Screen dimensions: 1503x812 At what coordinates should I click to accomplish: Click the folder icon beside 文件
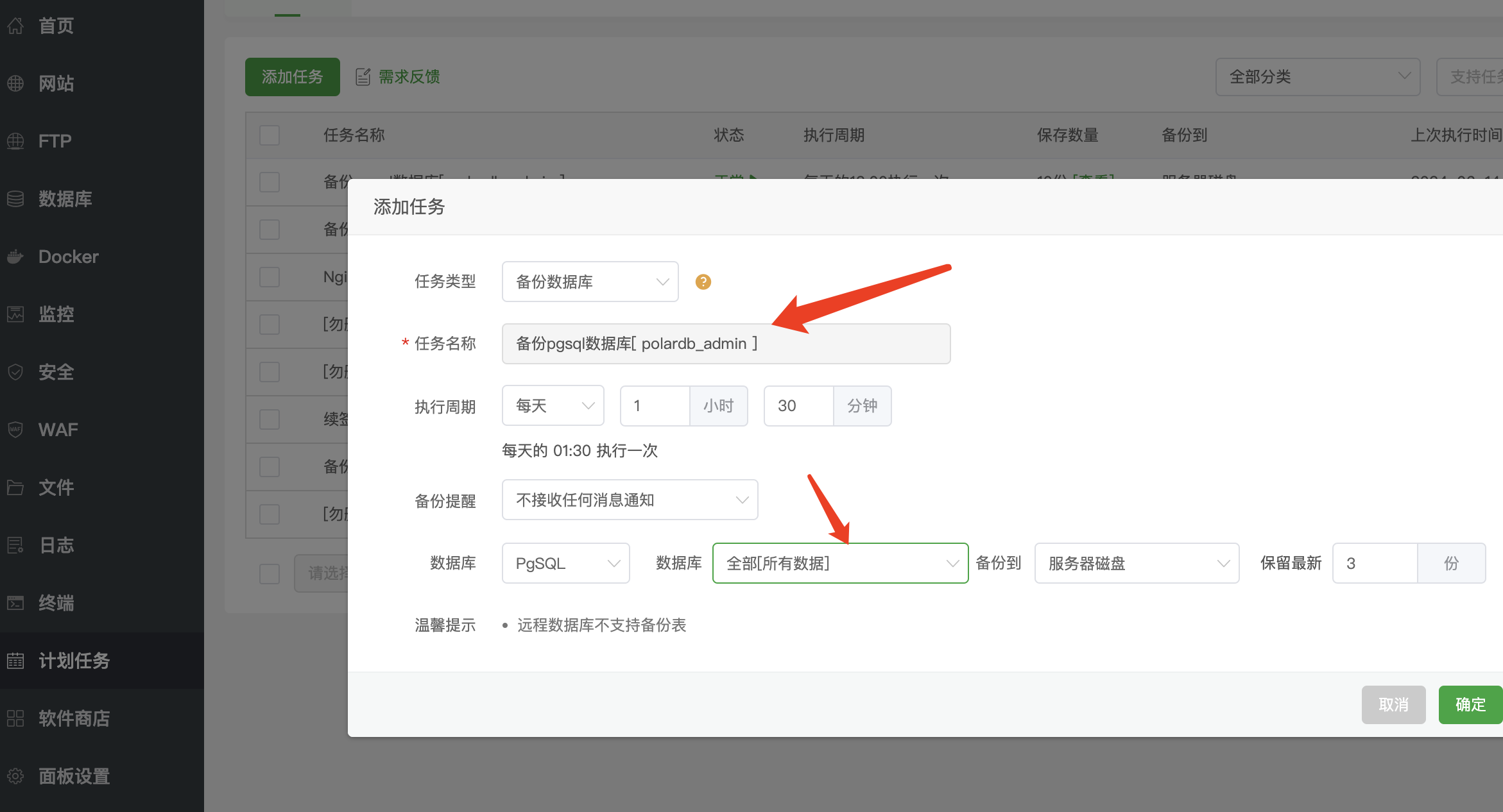(x=15, y=487)
